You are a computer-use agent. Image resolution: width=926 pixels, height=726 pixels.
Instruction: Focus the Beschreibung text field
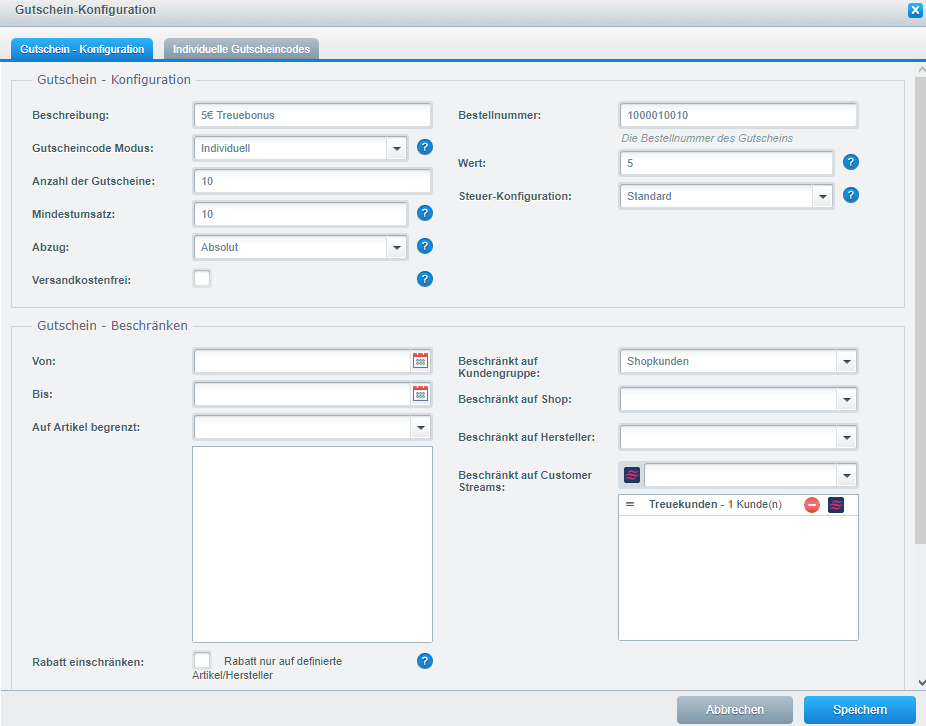click(312, 115)
